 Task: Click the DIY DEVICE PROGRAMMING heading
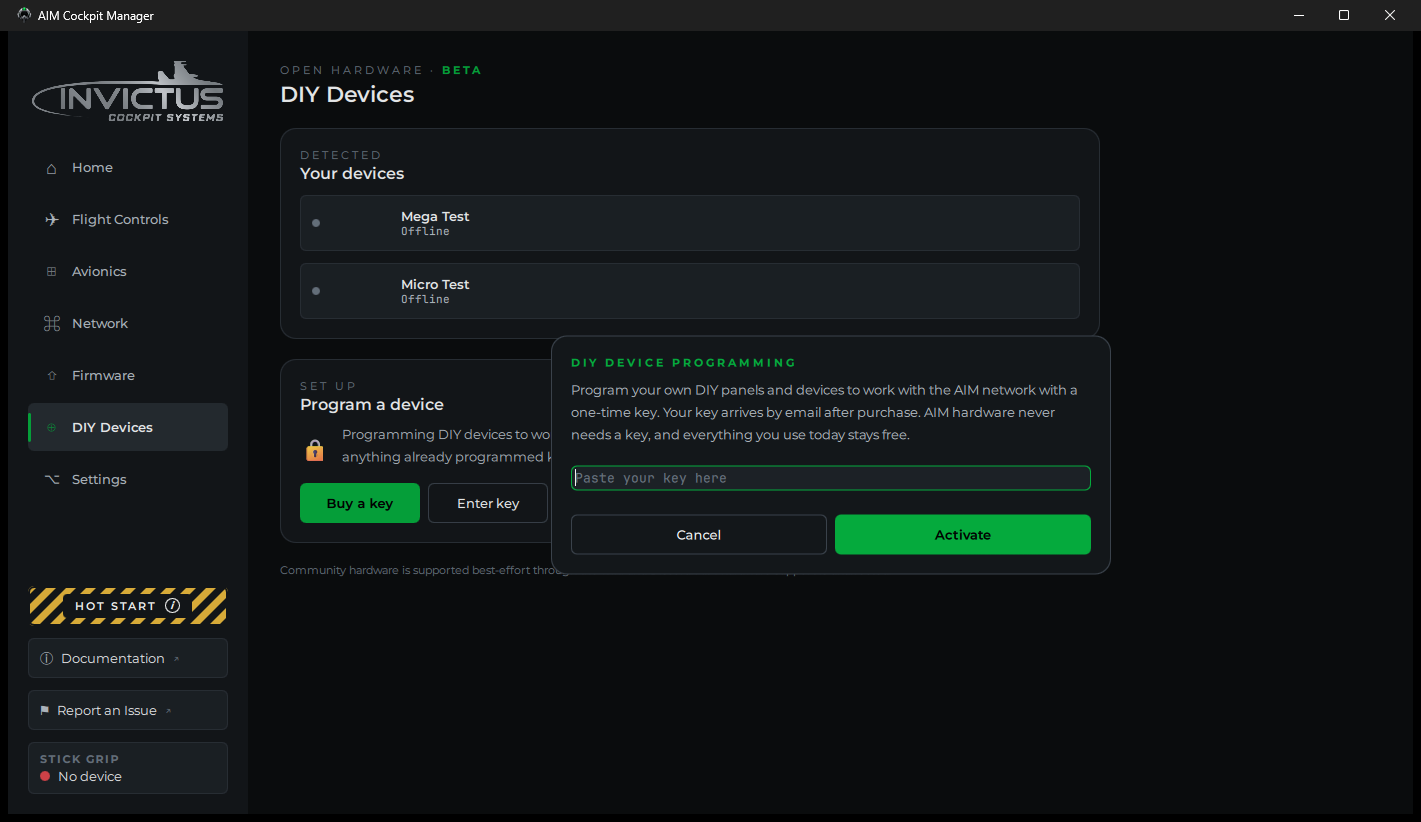point(684,363)
